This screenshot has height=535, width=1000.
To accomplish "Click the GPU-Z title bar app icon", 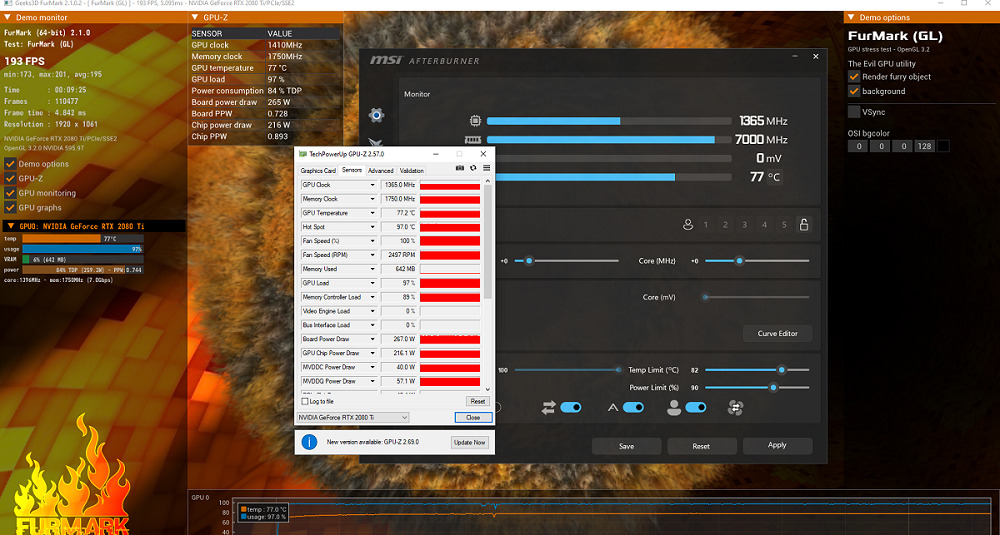I will coord(302,154).
